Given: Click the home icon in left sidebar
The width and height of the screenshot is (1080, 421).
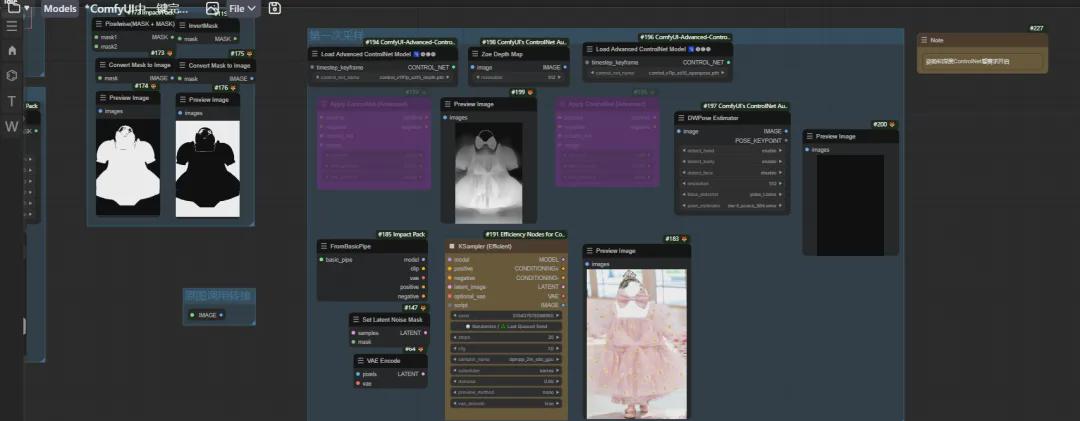Looking at the screenshot, I should coord(12,50).
